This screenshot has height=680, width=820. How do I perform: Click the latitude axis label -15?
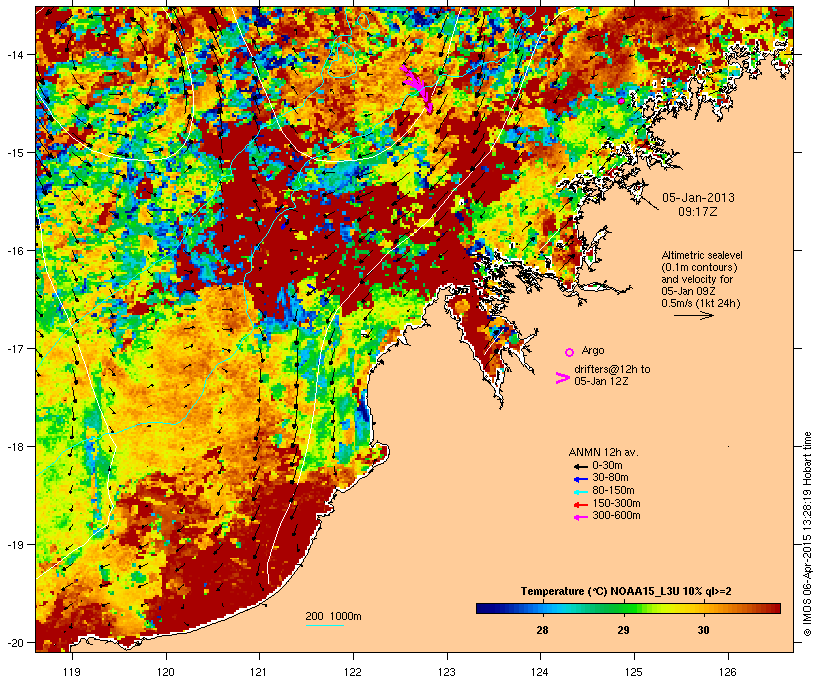click(14, 153)
